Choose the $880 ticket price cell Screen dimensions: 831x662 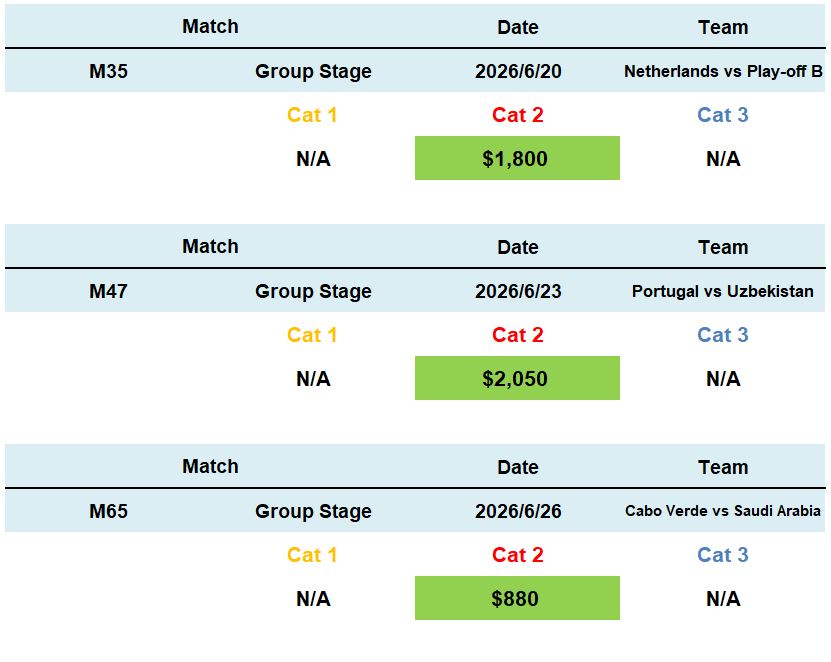516,599
